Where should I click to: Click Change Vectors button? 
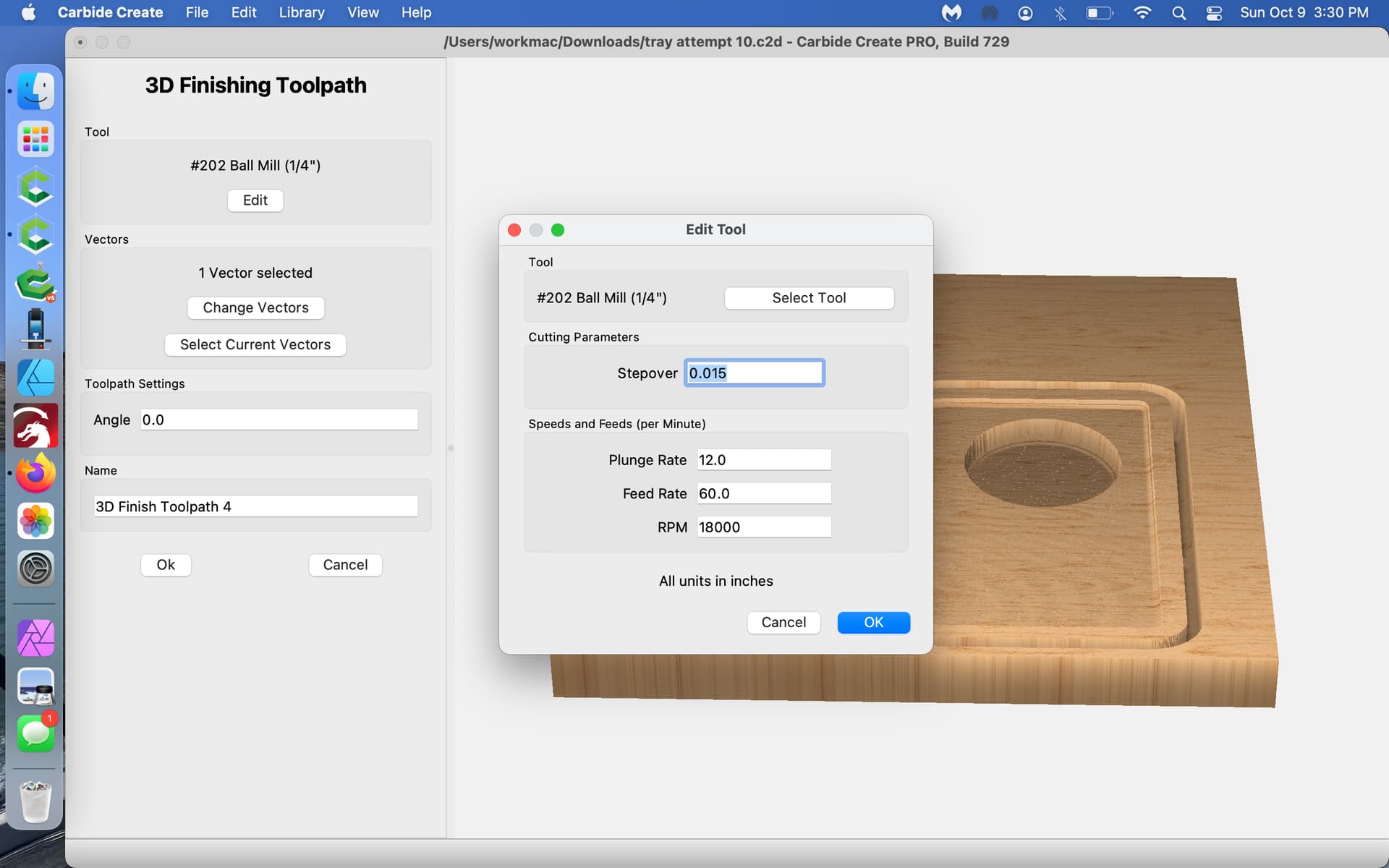click(255, 307)
